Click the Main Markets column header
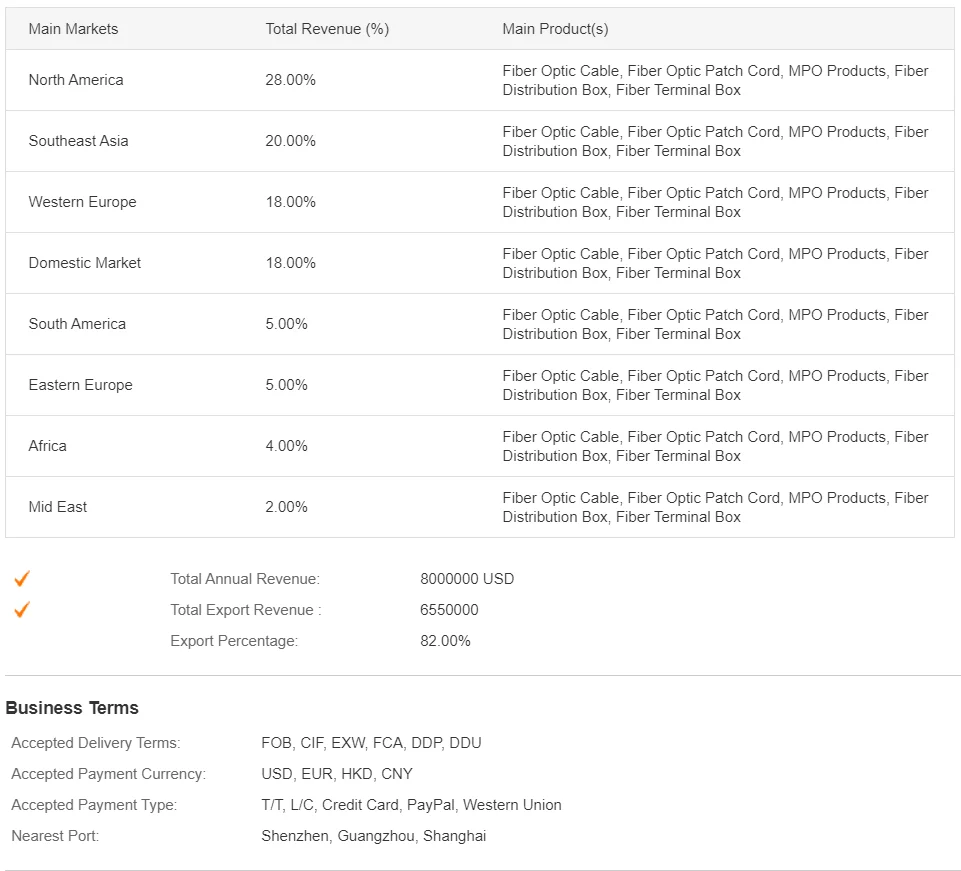Image resolution: width=961 pixels, height=871 pixels. click(x=73, y=29)
